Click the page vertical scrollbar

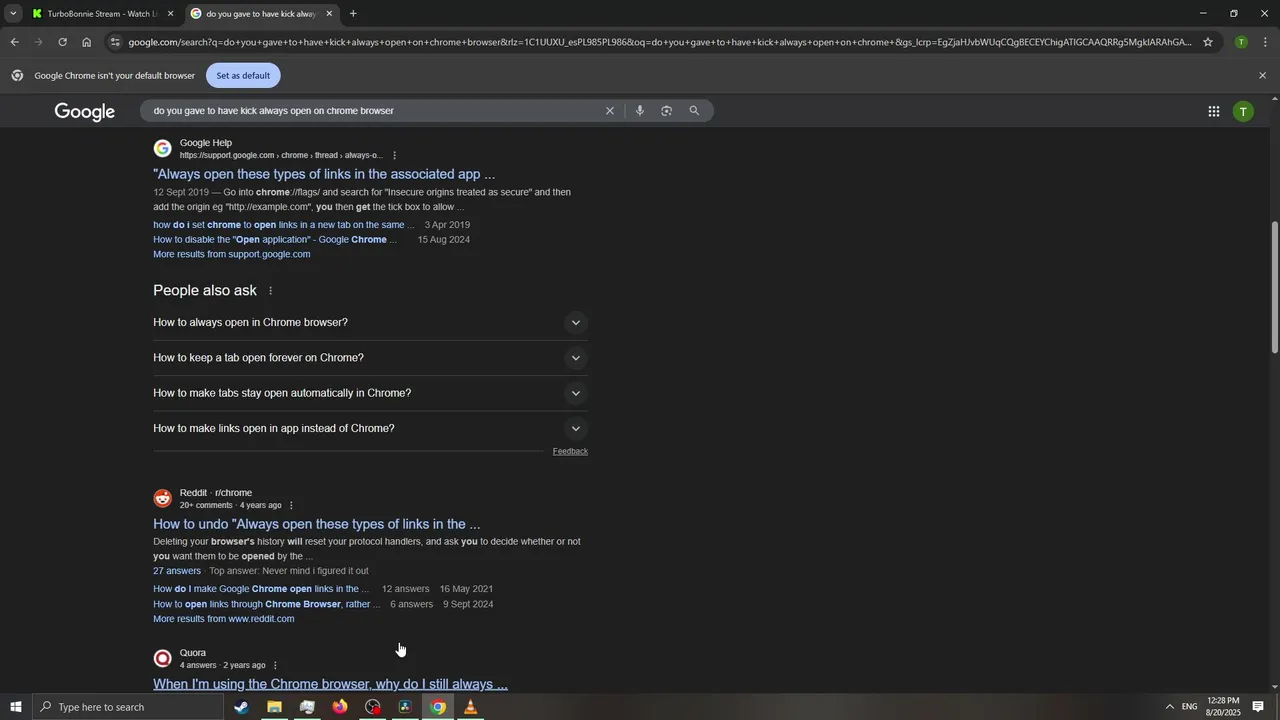[x=1274, y=287]
